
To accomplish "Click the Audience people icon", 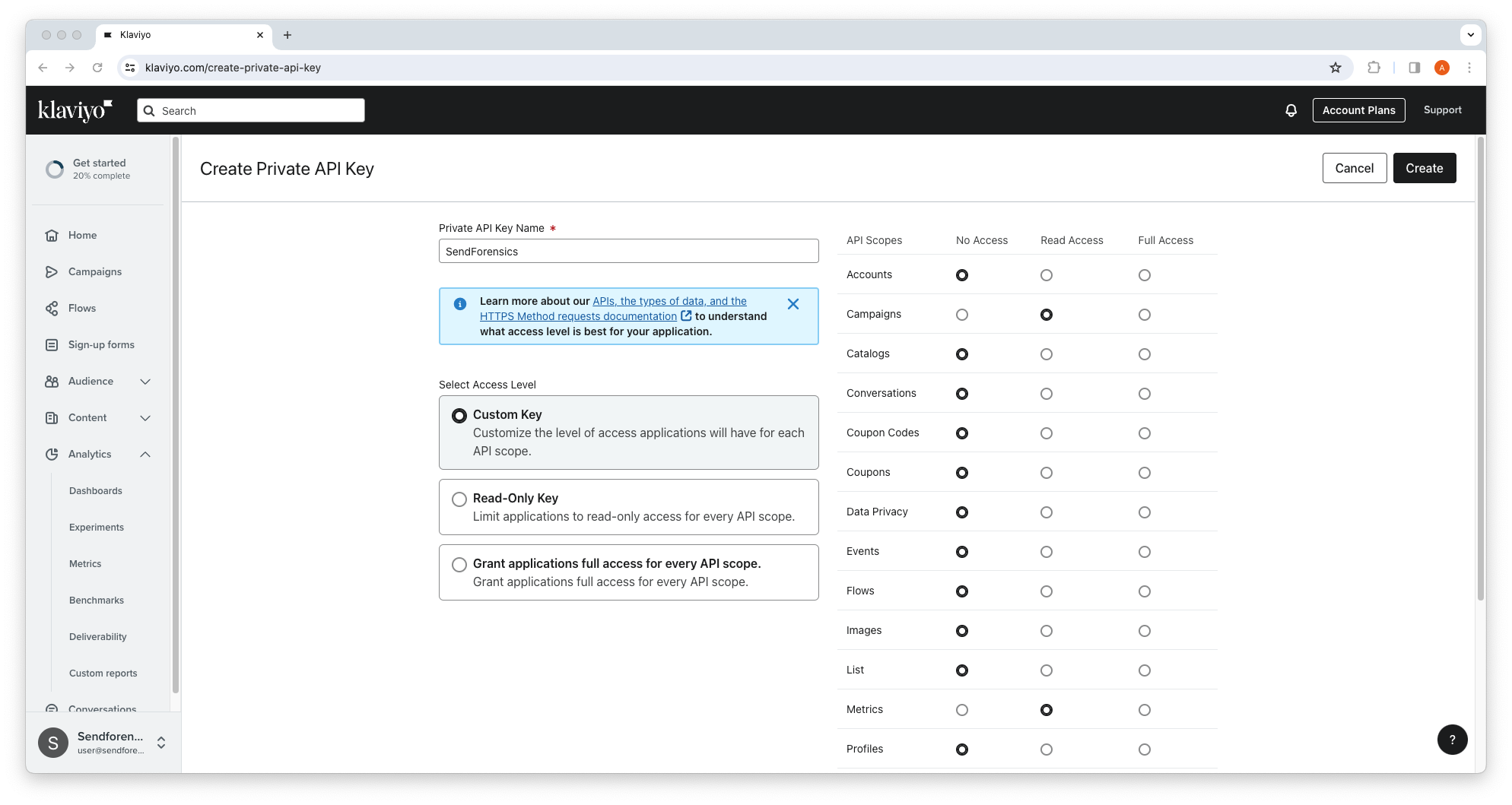I will (52, 382).
